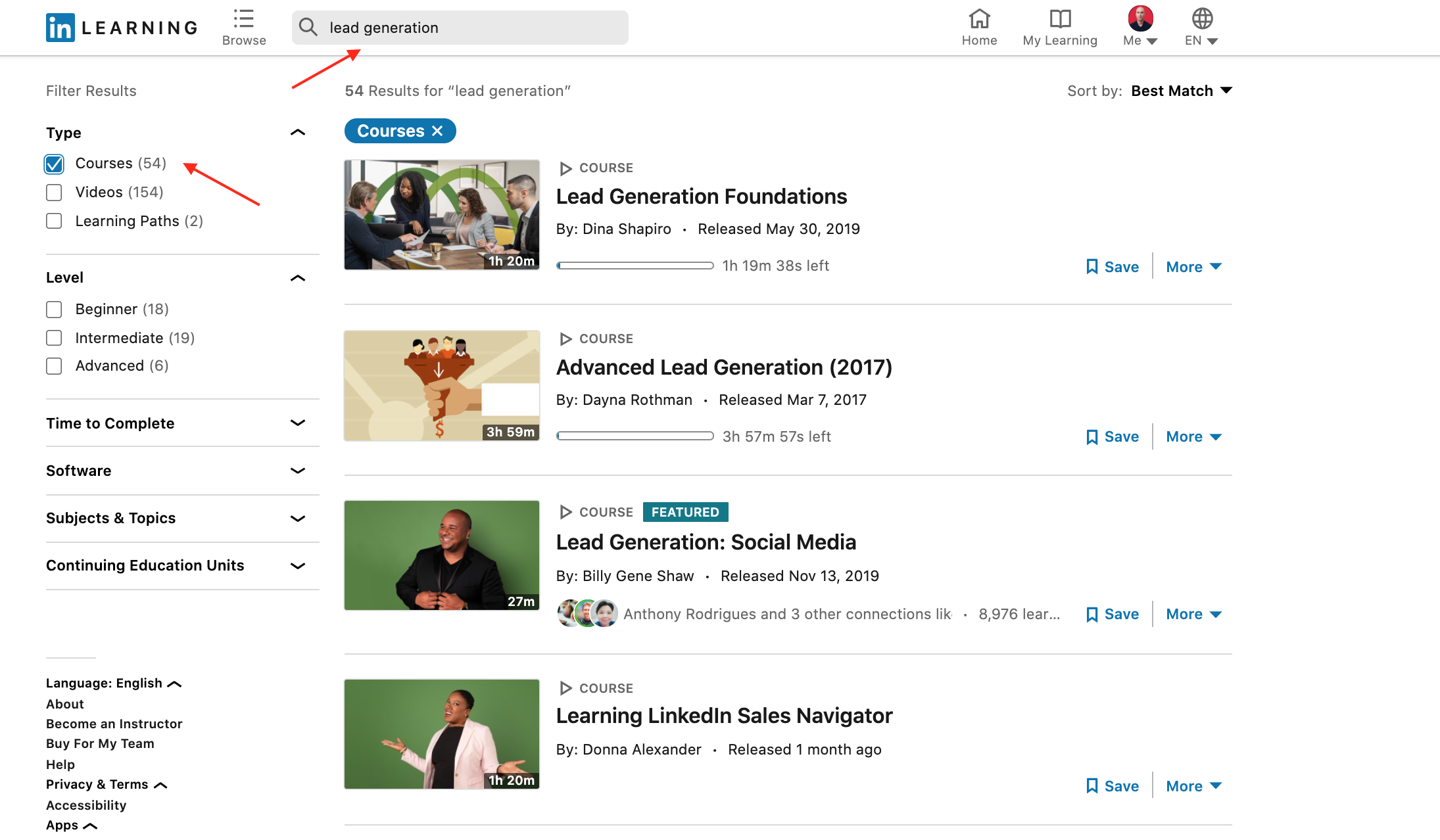
Task: Click the lead generation search field
Action: click(x=460, y=28)
